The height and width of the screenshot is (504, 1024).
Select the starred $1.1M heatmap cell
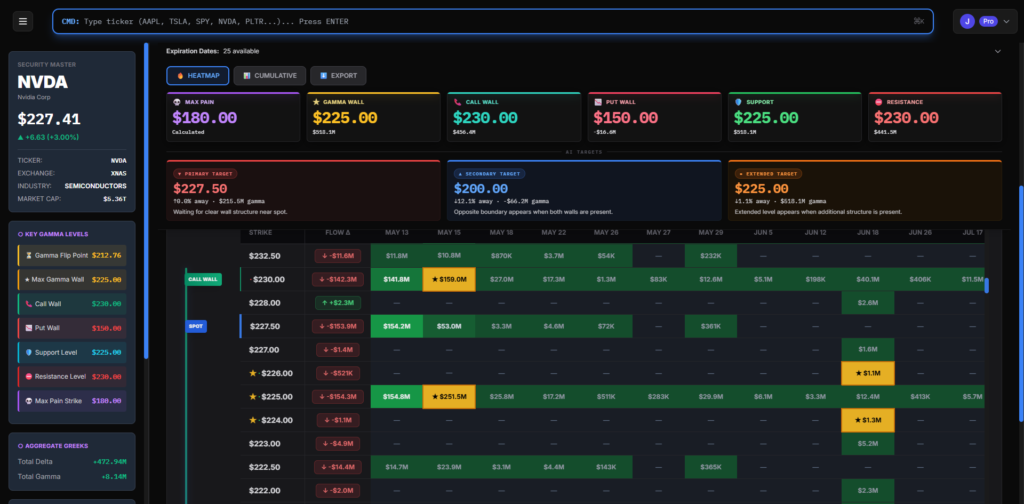[867, 373]
